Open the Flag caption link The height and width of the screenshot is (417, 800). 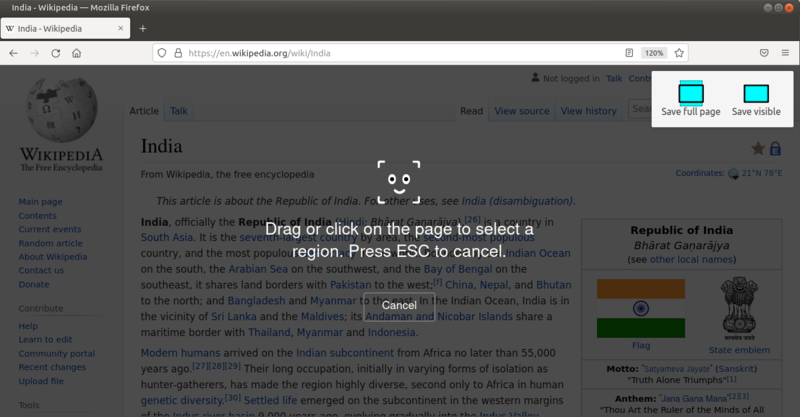[641, 346]
